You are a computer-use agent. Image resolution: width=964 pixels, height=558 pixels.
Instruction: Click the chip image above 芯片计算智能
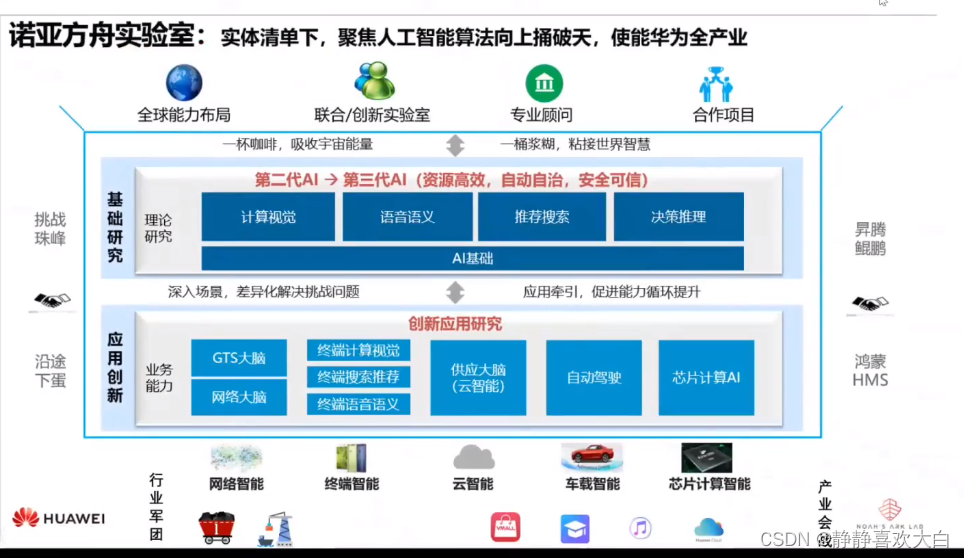tap(707, 458)
